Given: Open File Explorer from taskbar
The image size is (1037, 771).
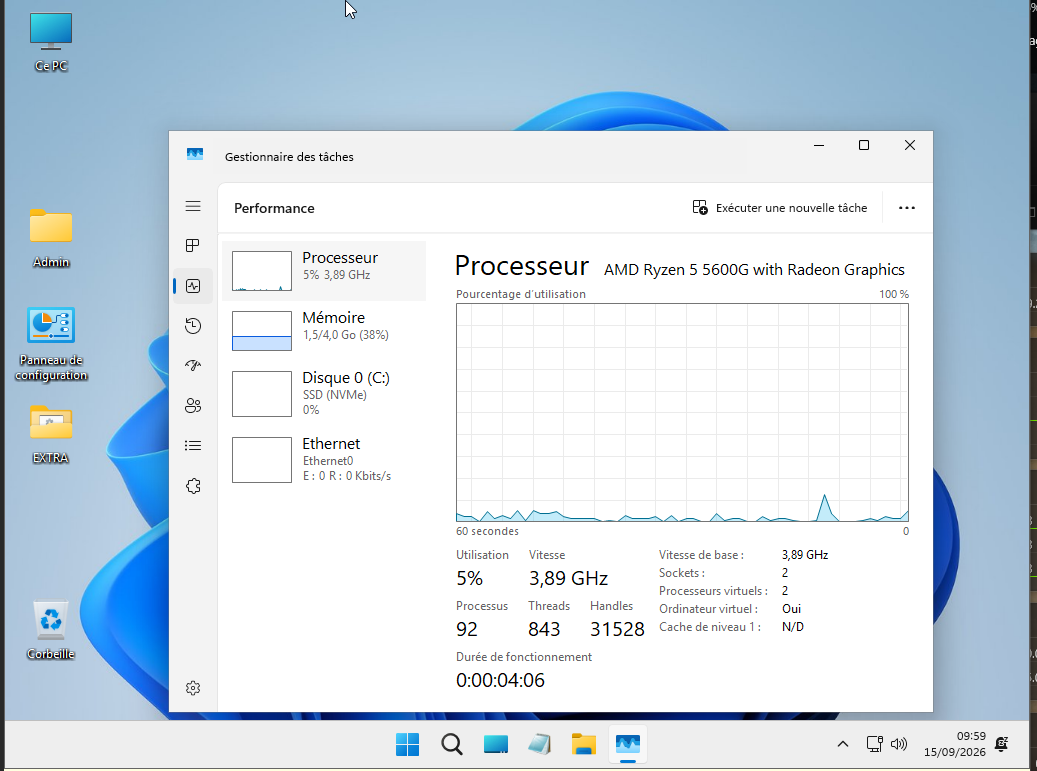Looking at the screenshot, I should (x=584, y=745).
